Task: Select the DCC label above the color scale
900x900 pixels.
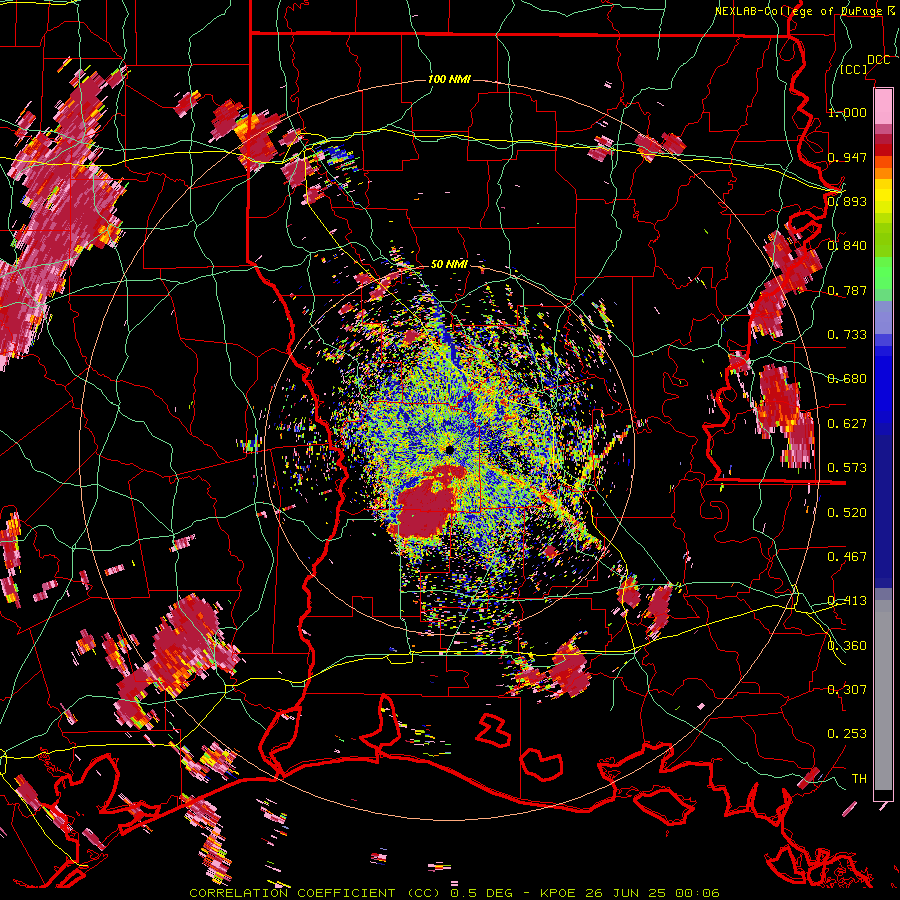Action: coord(878,60)
